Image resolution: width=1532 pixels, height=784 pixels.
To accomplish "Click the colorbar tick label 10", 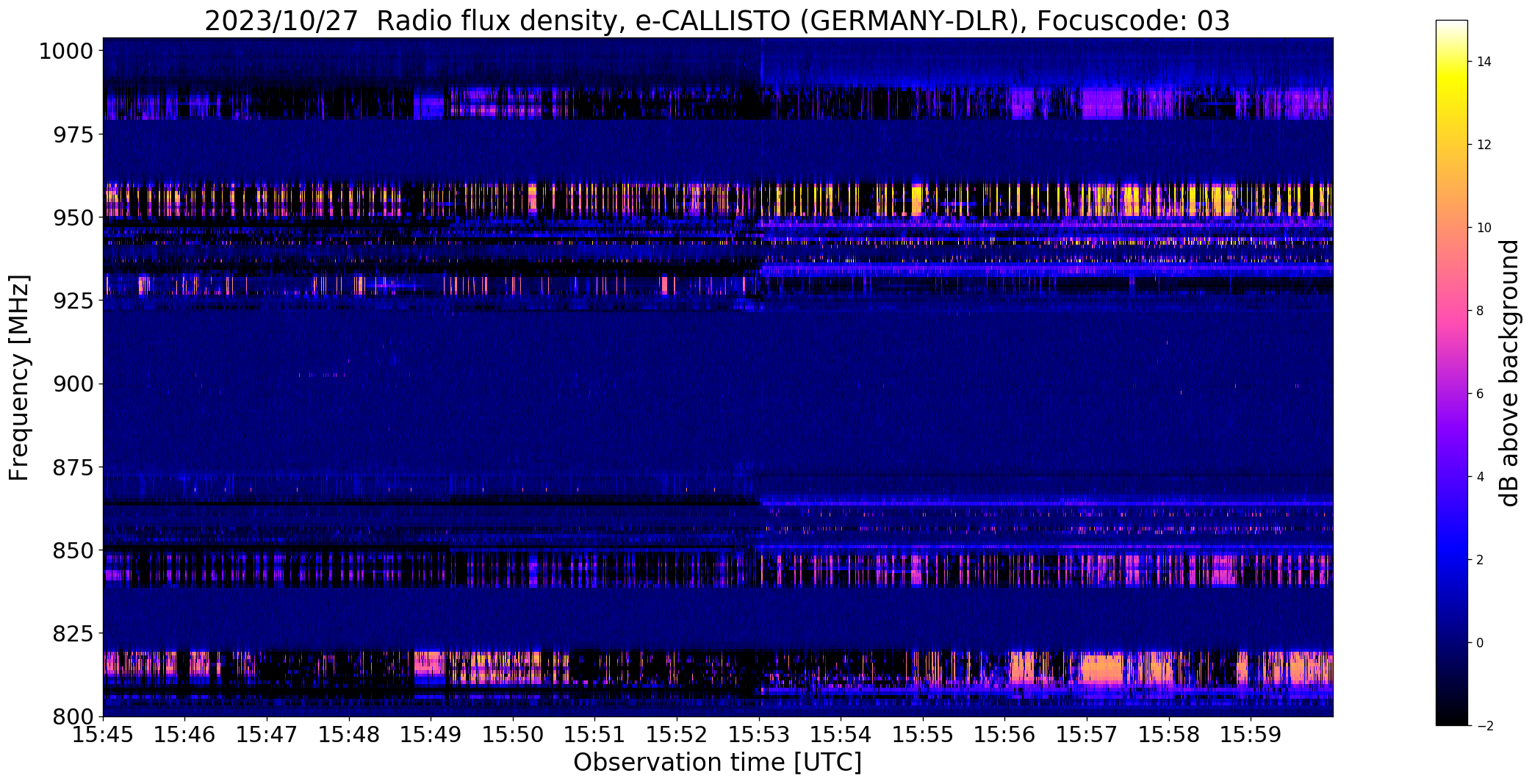I will [x=1484, y=228].
